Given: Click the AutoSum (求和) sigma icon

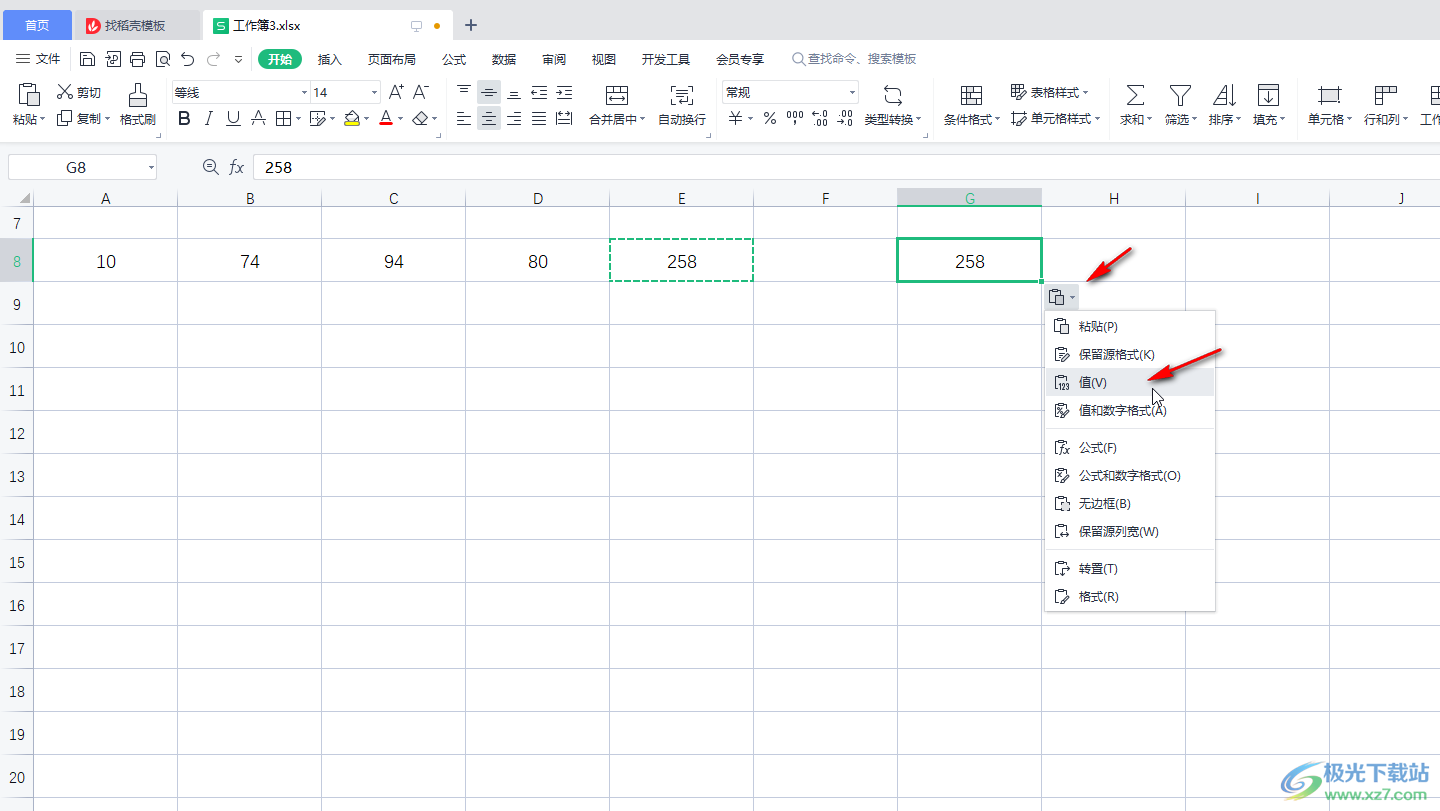Looking at the screenshot, I should click(1135, 96).
